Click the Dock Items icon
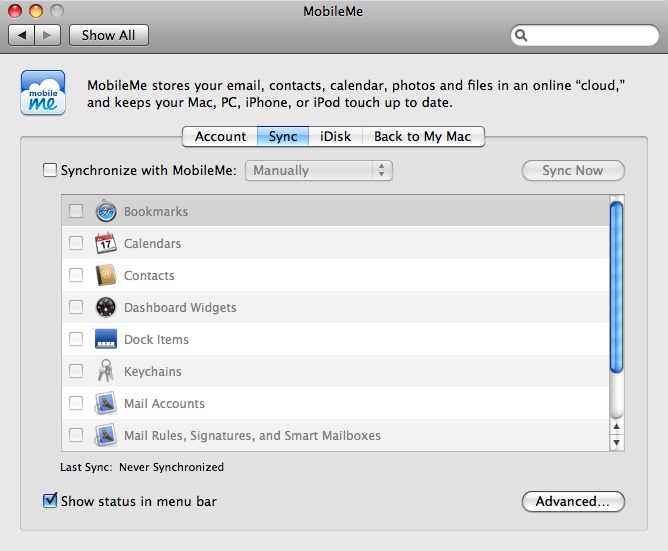 (x=106, y=339)
